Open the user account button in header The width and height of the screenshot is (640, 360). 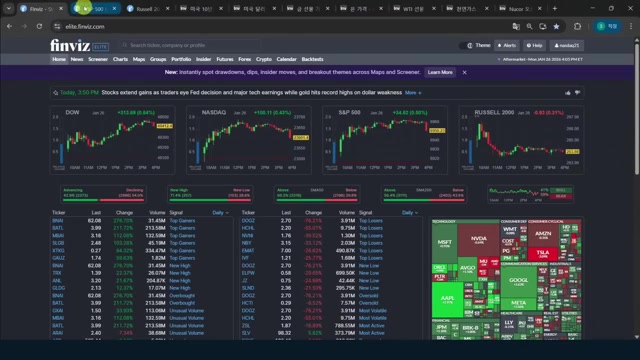point(567,45)
